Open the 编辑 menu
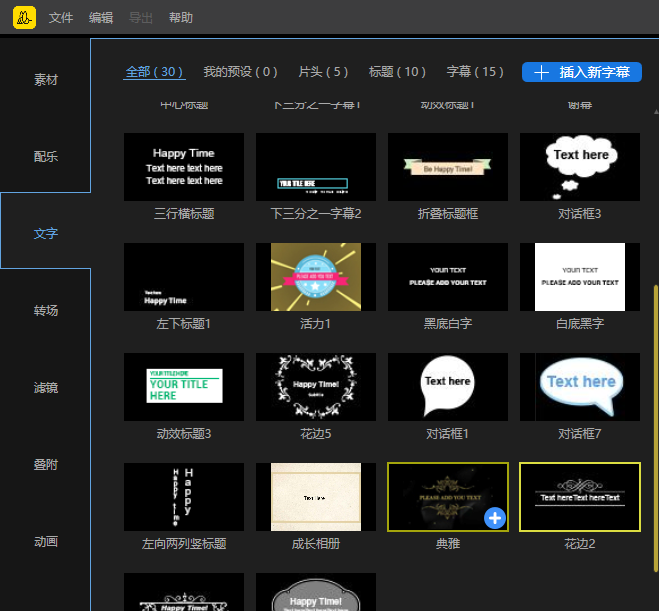 coord(101,18)
